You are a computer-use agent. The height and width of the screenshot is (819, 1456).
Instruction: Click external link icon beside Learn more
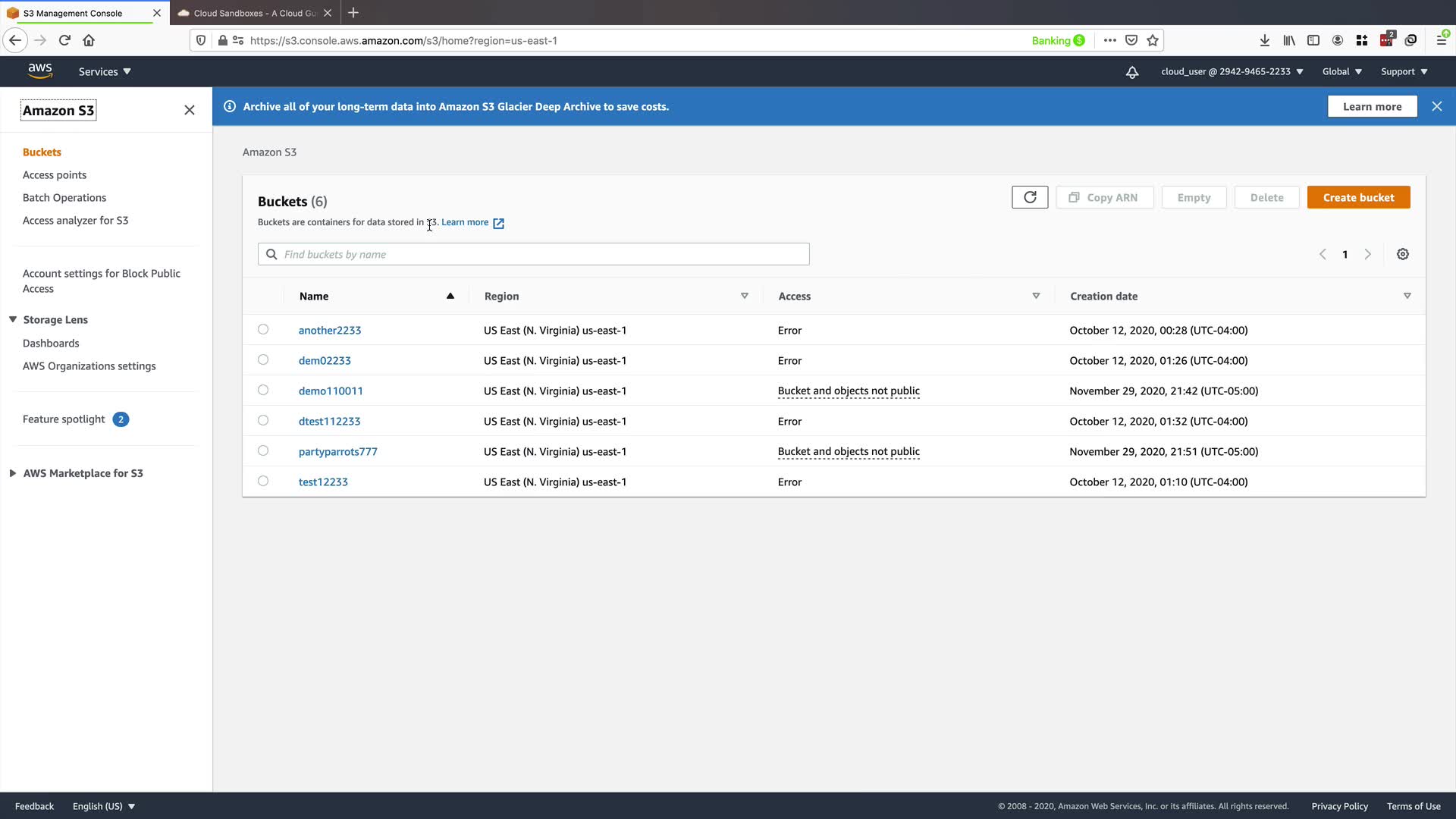coord(498,223)
